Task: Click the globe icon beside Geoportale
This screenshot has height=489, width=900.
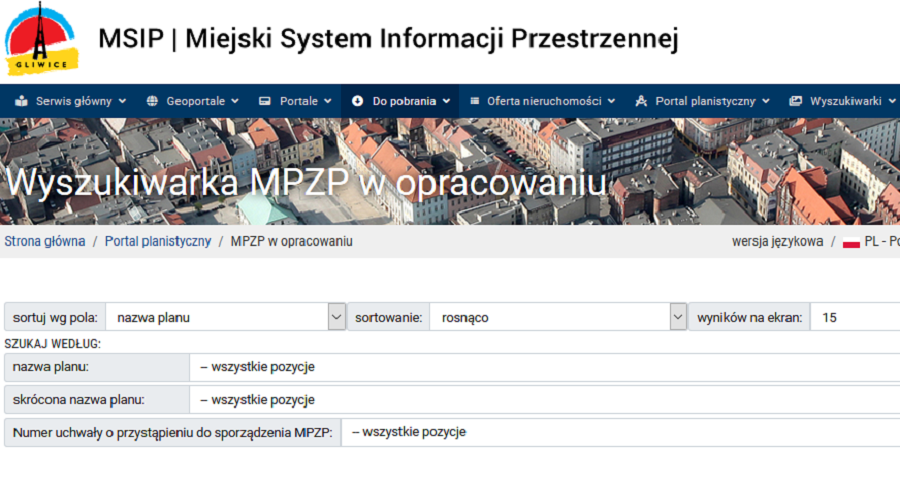Action: (x=152, y=101)
